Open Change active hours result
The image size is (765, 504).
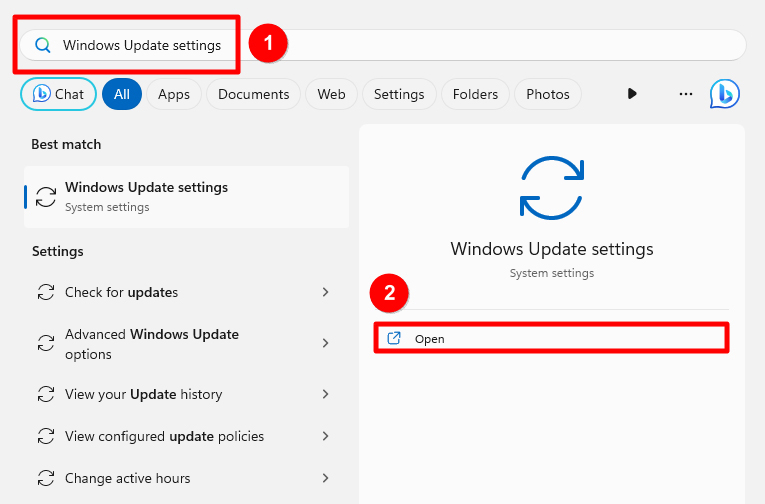186,478
